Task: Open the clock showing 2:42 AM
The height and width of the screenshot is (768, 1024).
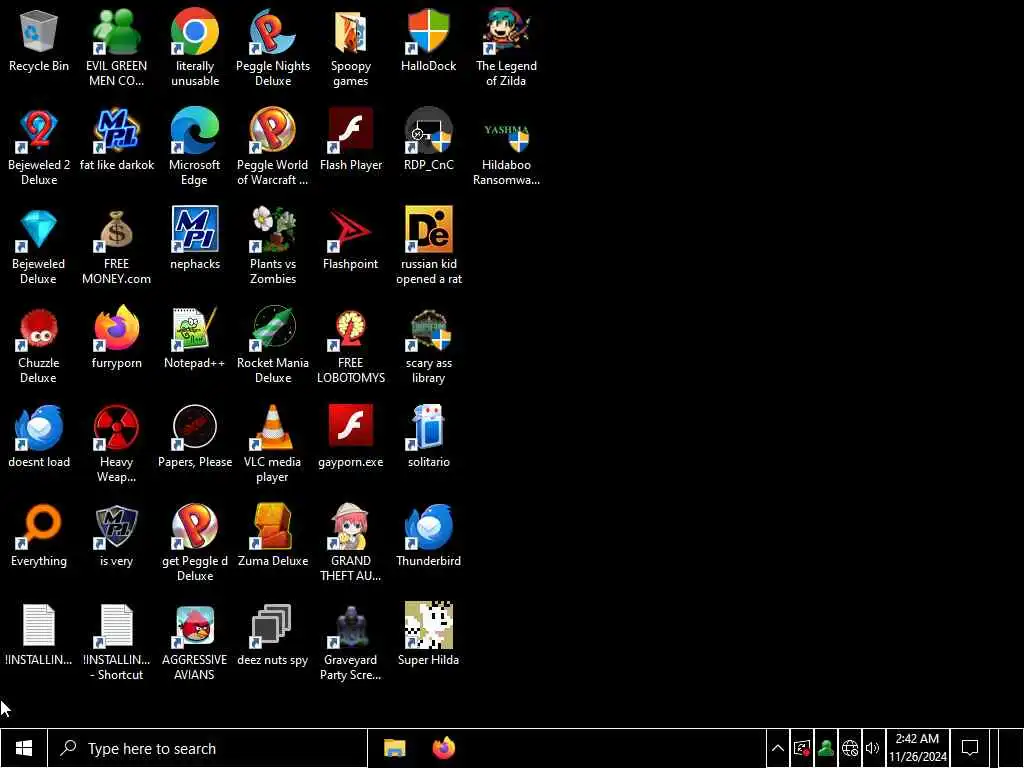Action: (918, 748)
